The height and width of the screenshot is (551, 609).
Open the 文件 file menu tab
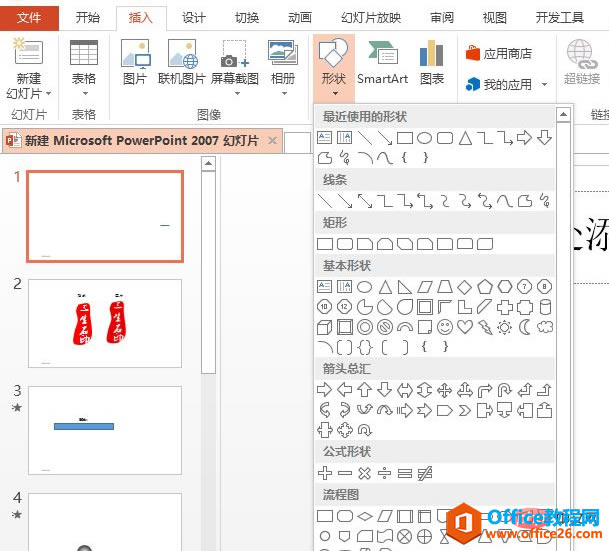pos(29,17)
